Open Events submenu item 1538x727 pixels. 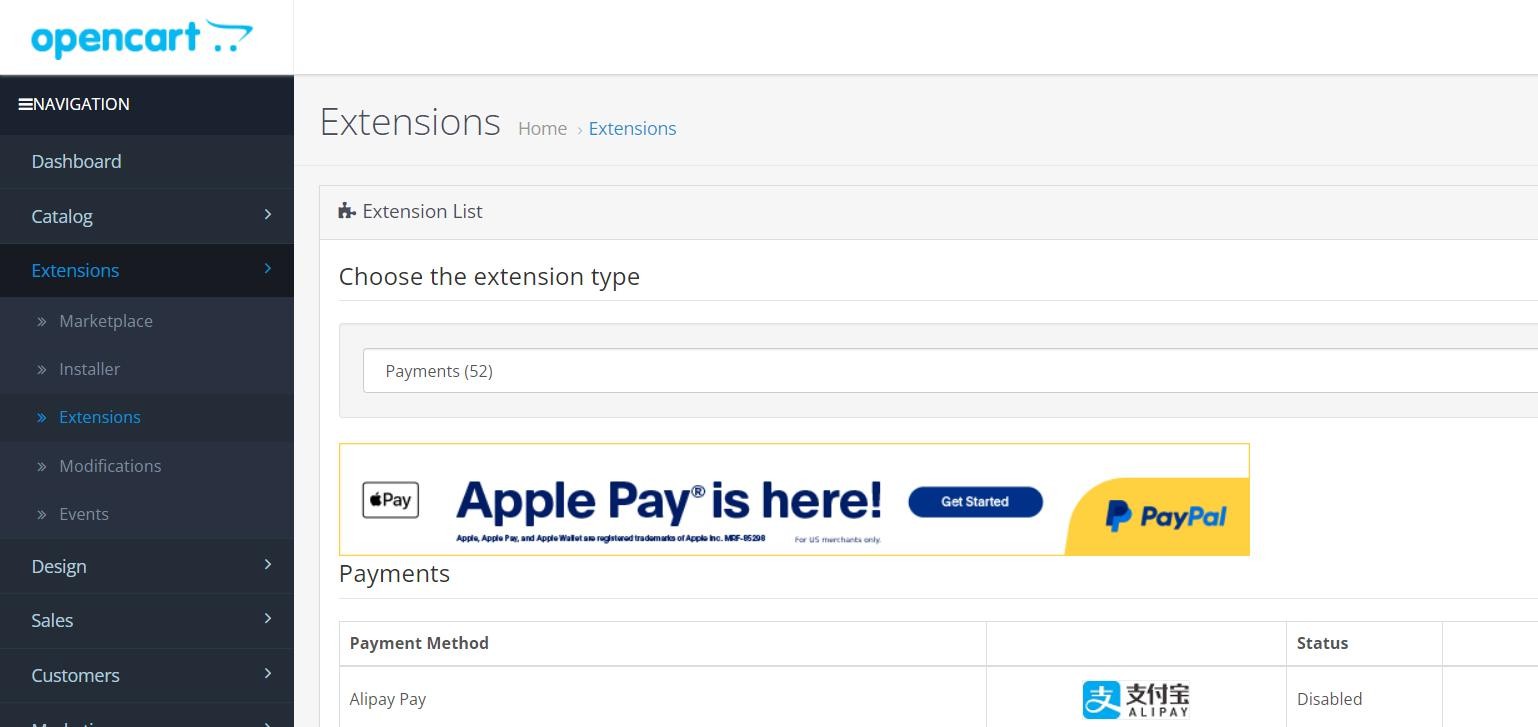84,514
